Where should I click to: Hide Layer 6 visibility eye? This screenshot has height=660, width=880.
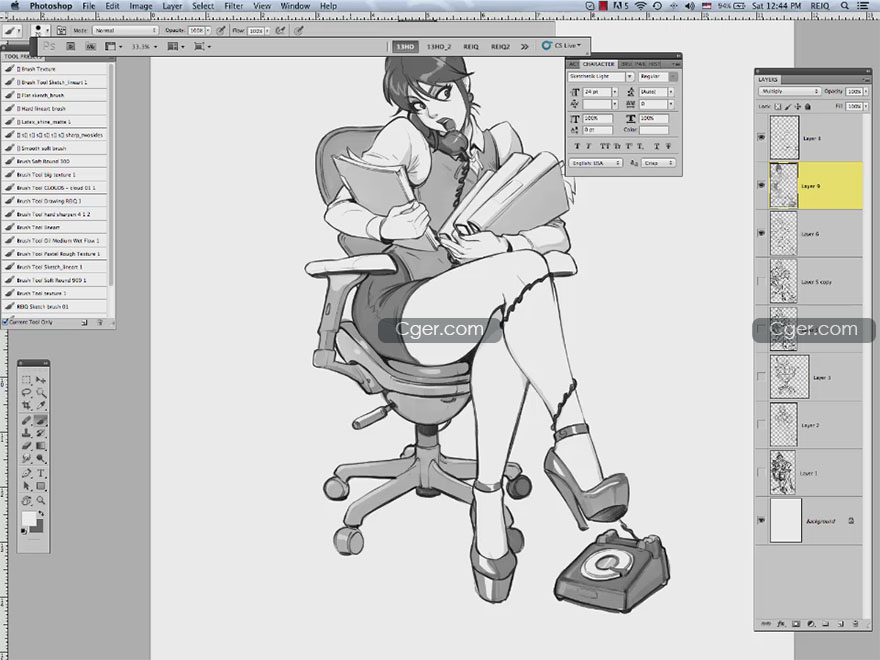pyautogui.click(x=761, y=233)
